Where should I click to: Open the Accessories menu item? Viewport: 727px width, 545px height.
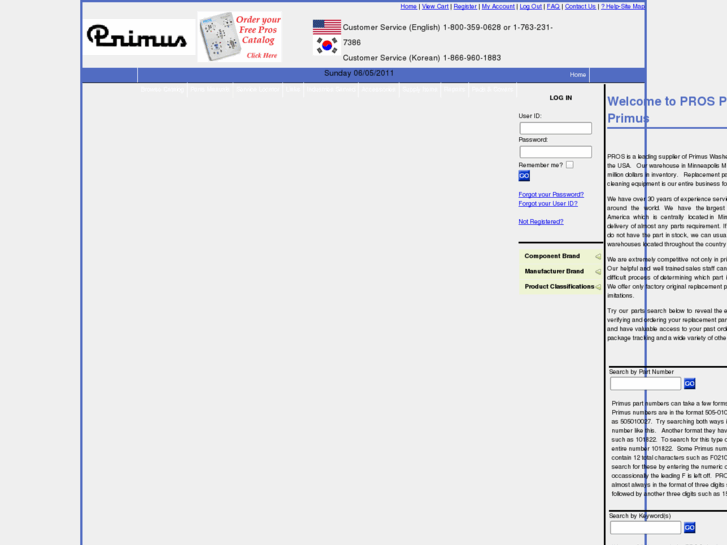pyautogui.click(x=378, y=90)
